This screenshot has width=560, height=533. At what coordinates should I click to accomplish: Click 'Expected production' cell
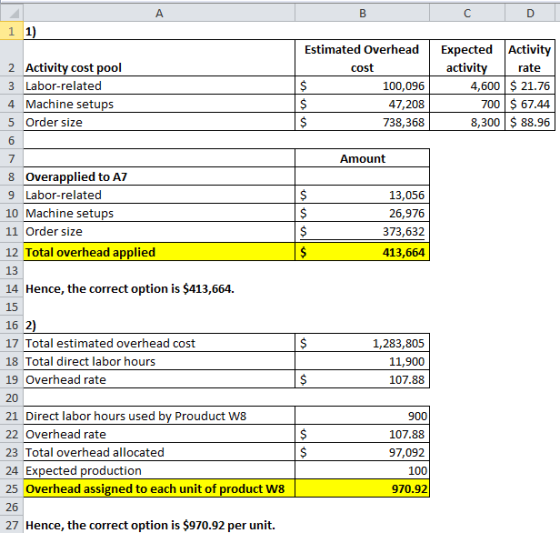[159, 470]
